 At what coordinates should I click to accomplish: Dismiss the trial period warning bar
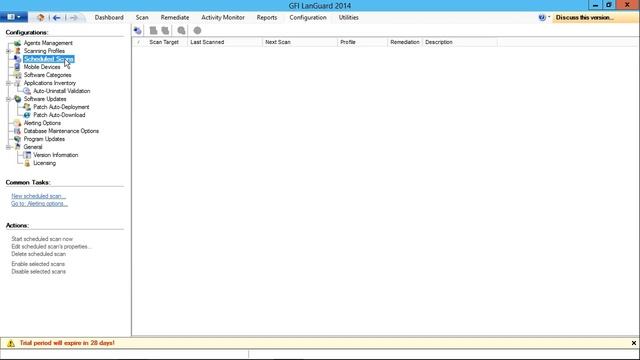633,343
